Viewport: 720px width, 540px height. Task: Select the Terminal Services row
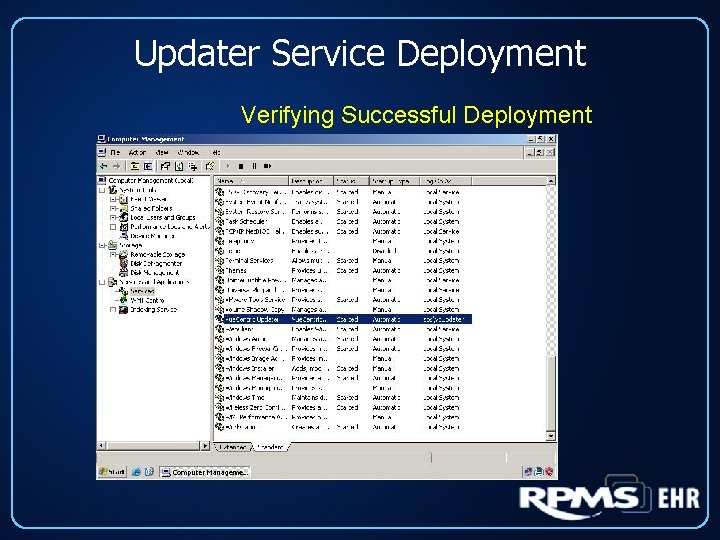[x=343, y=260]
